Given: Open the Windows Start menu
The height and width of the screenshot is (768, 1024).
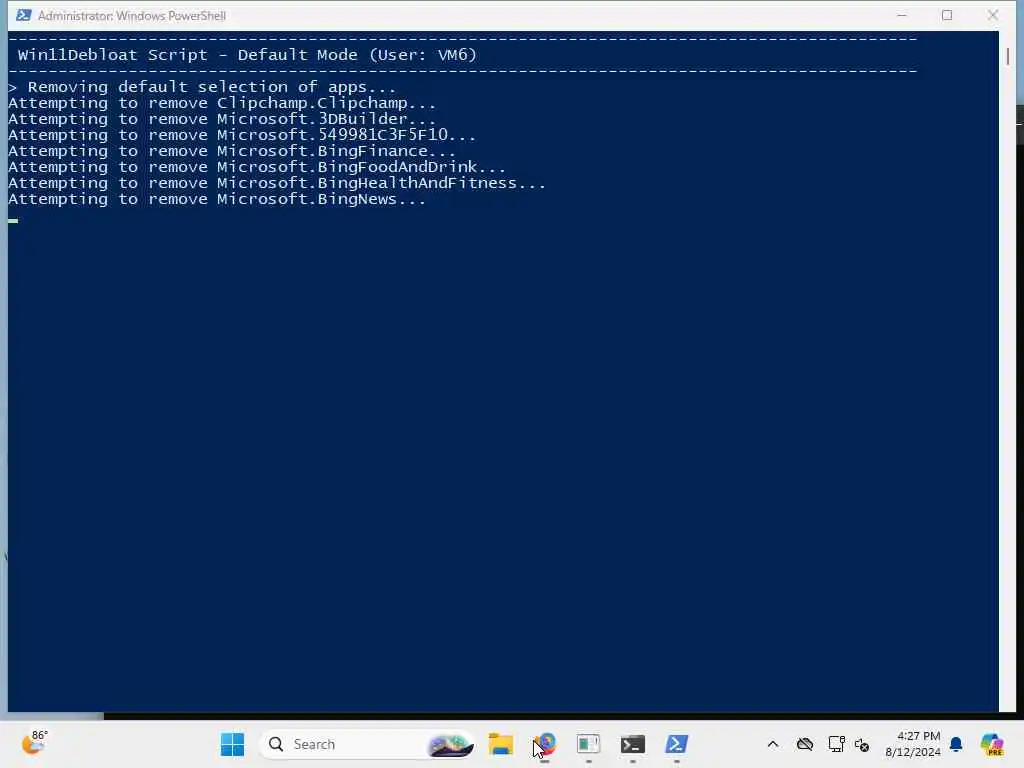Looking at the screenshot, I should point(232,744).
